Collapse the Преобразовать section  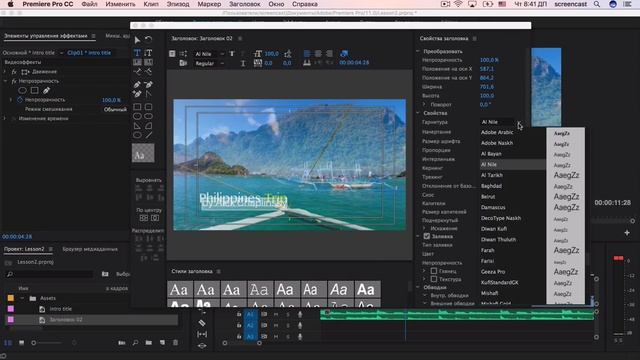pos(418,51)
